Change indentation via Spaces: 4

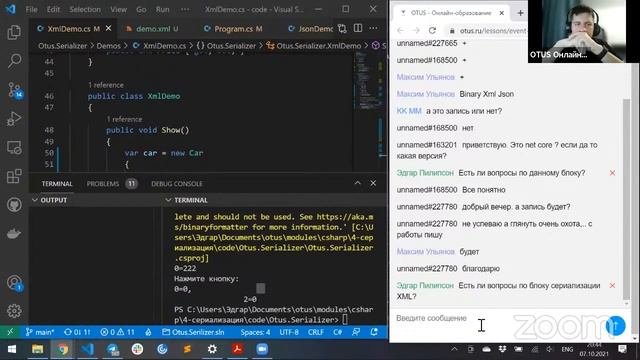(255, 332)
